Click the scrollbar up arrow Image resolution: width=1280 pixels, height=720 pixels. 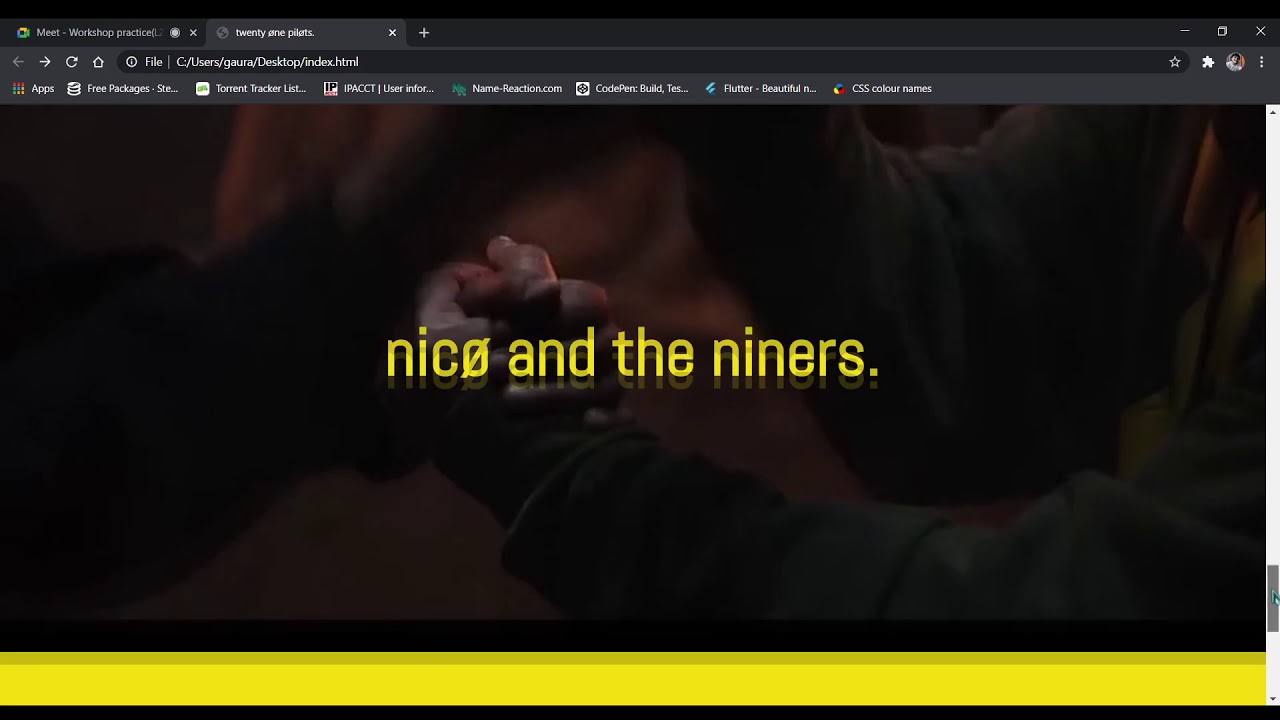click(1273, 111)
